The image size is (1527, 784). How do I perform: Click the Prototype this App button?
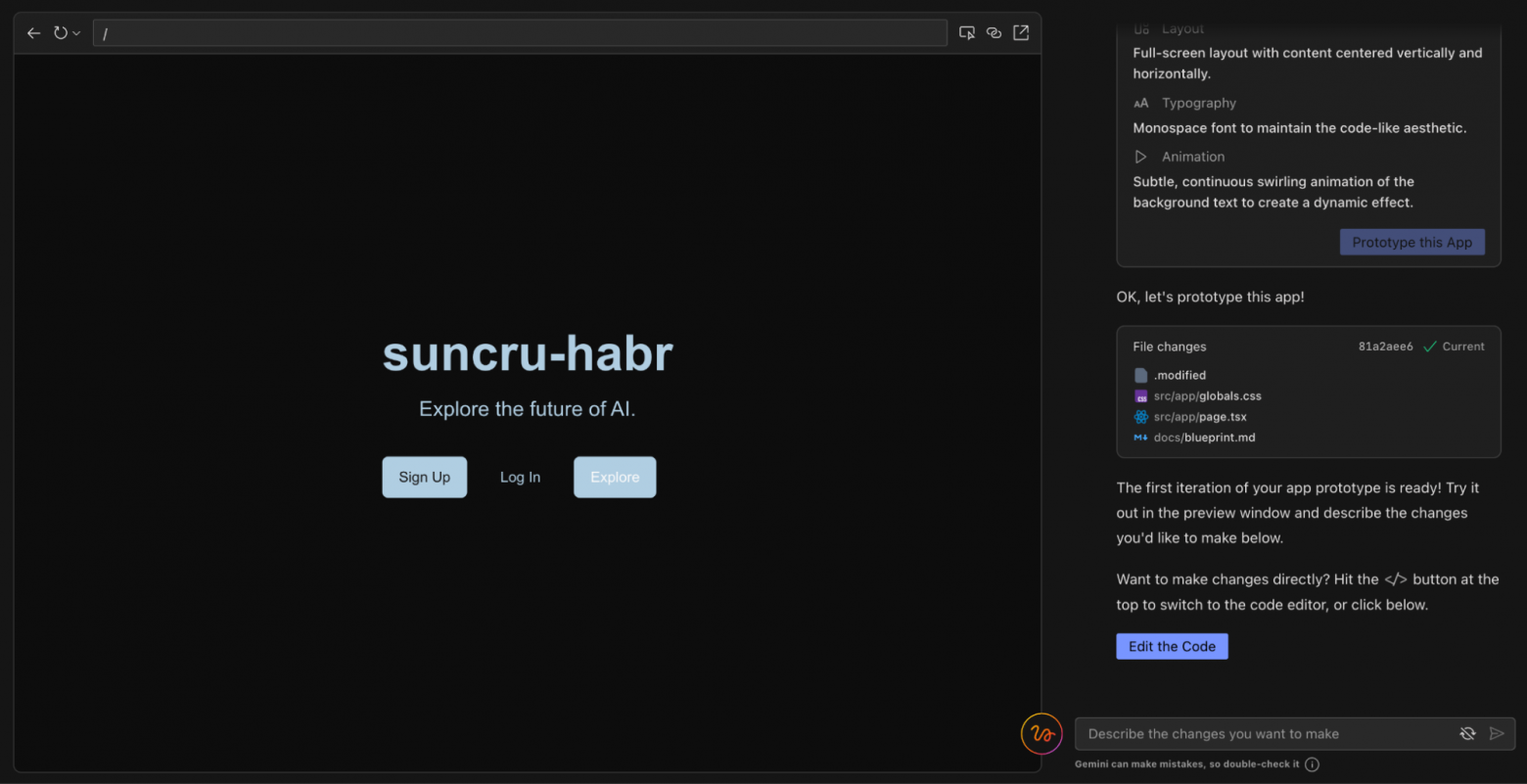point(1412,242)
